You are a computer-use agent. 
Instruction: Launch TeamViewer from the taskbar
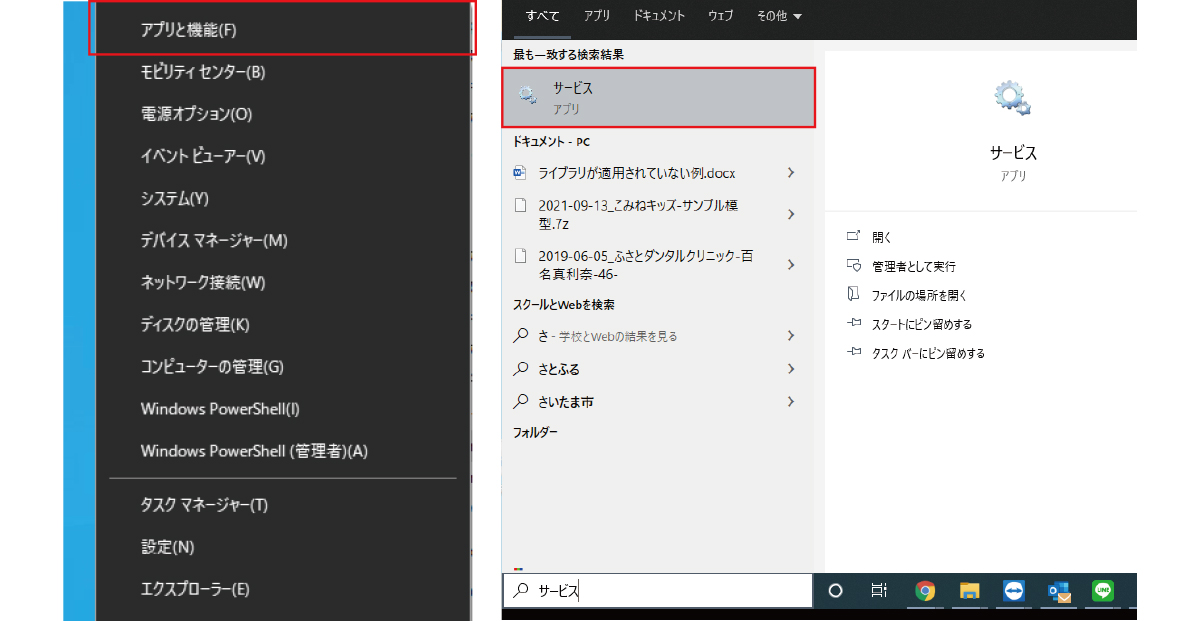[1014, 591]
